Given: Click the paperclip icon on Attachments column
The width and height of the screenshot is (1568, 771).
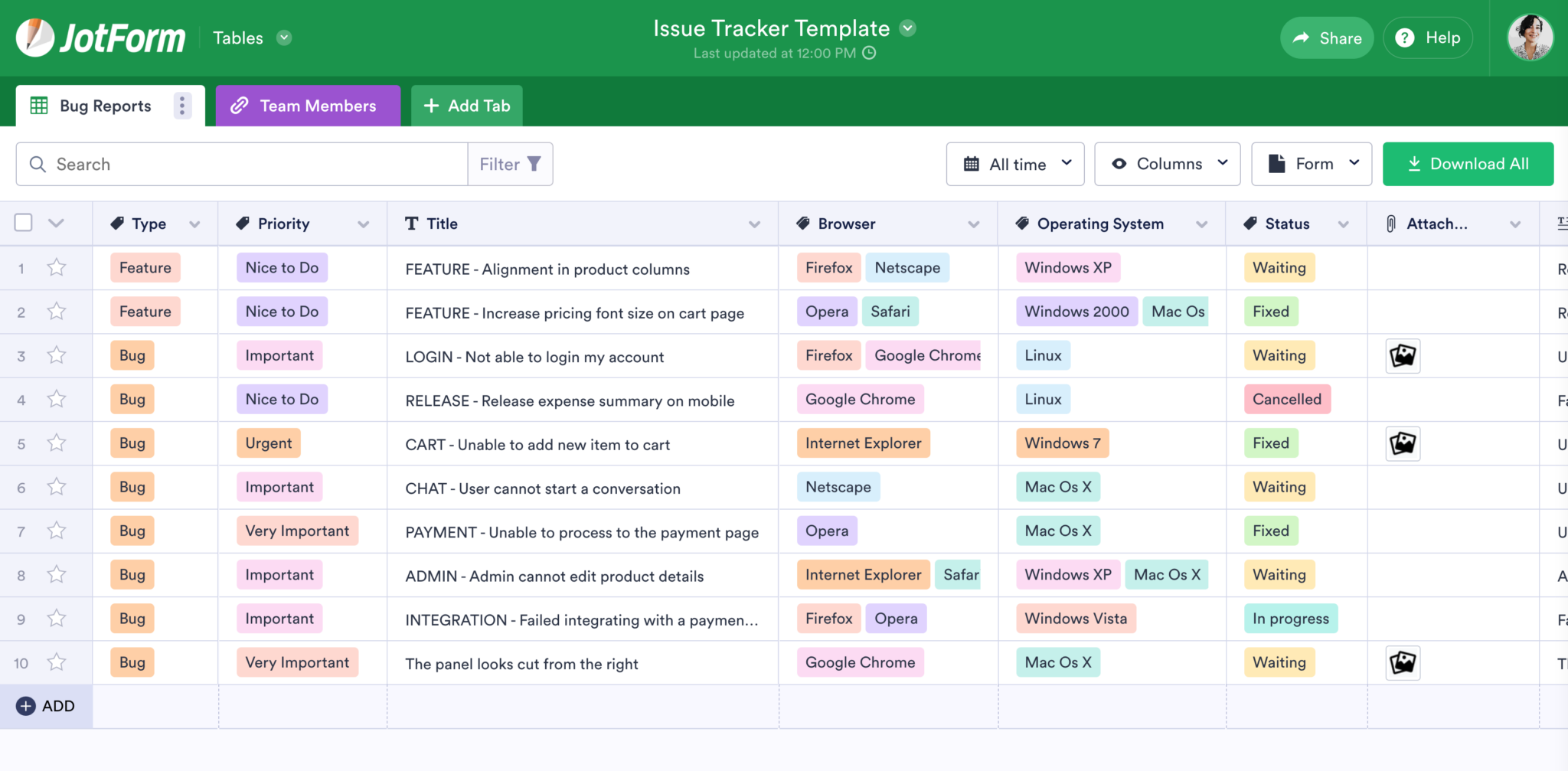Looking at the screenshot, I should tap(1390, 224).
